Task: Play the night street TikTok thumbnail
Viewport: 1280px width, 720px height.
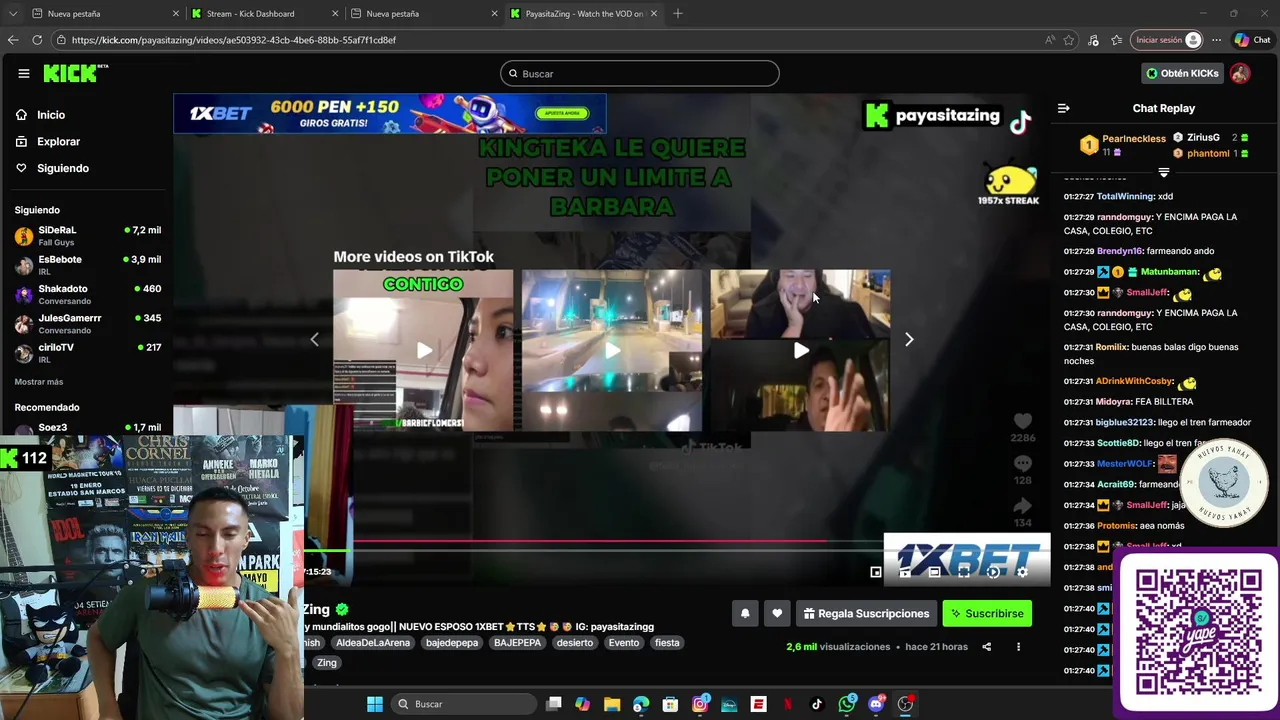Action: point(611,350)
